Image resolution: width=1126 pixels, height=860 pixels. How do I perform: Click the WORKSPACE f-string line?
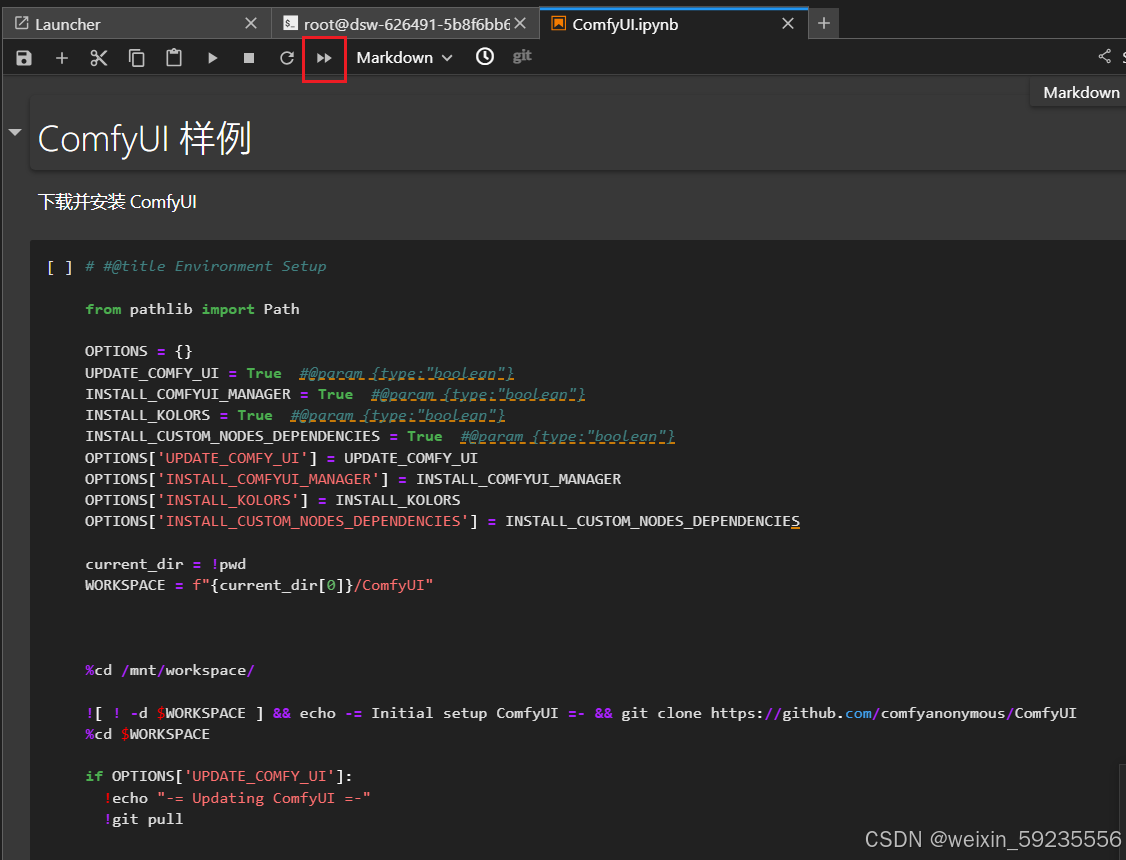pos(259,585)
